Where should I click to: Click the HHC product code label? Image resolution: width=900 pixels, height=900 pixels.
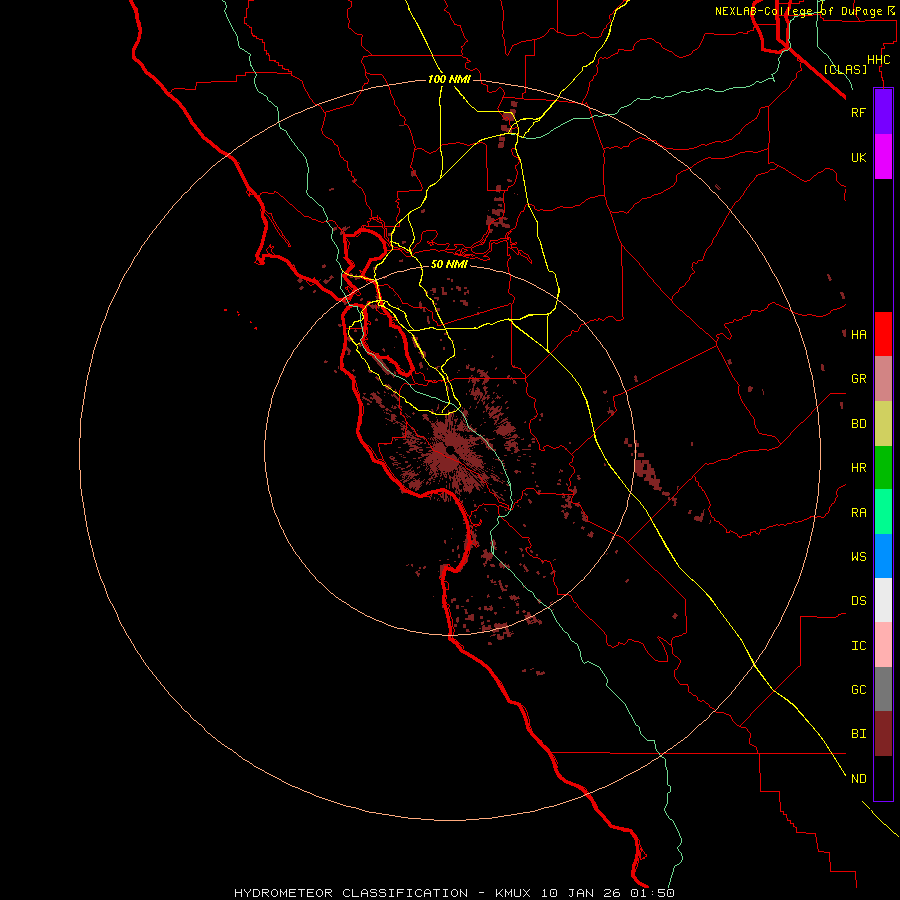pos(878,60)
